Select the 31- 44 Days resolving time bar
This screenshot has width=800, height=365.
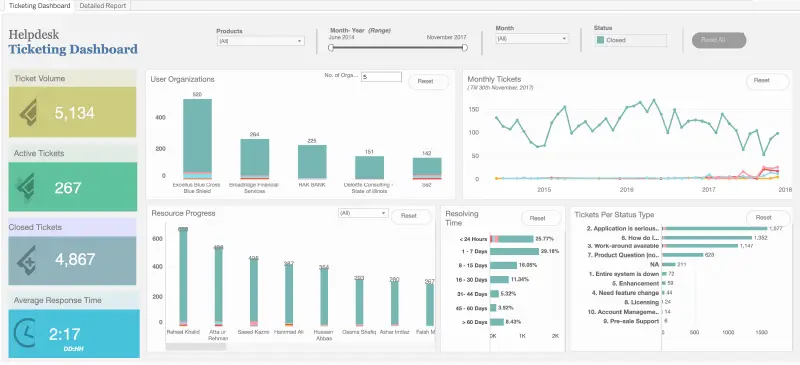tap(494, 294)
